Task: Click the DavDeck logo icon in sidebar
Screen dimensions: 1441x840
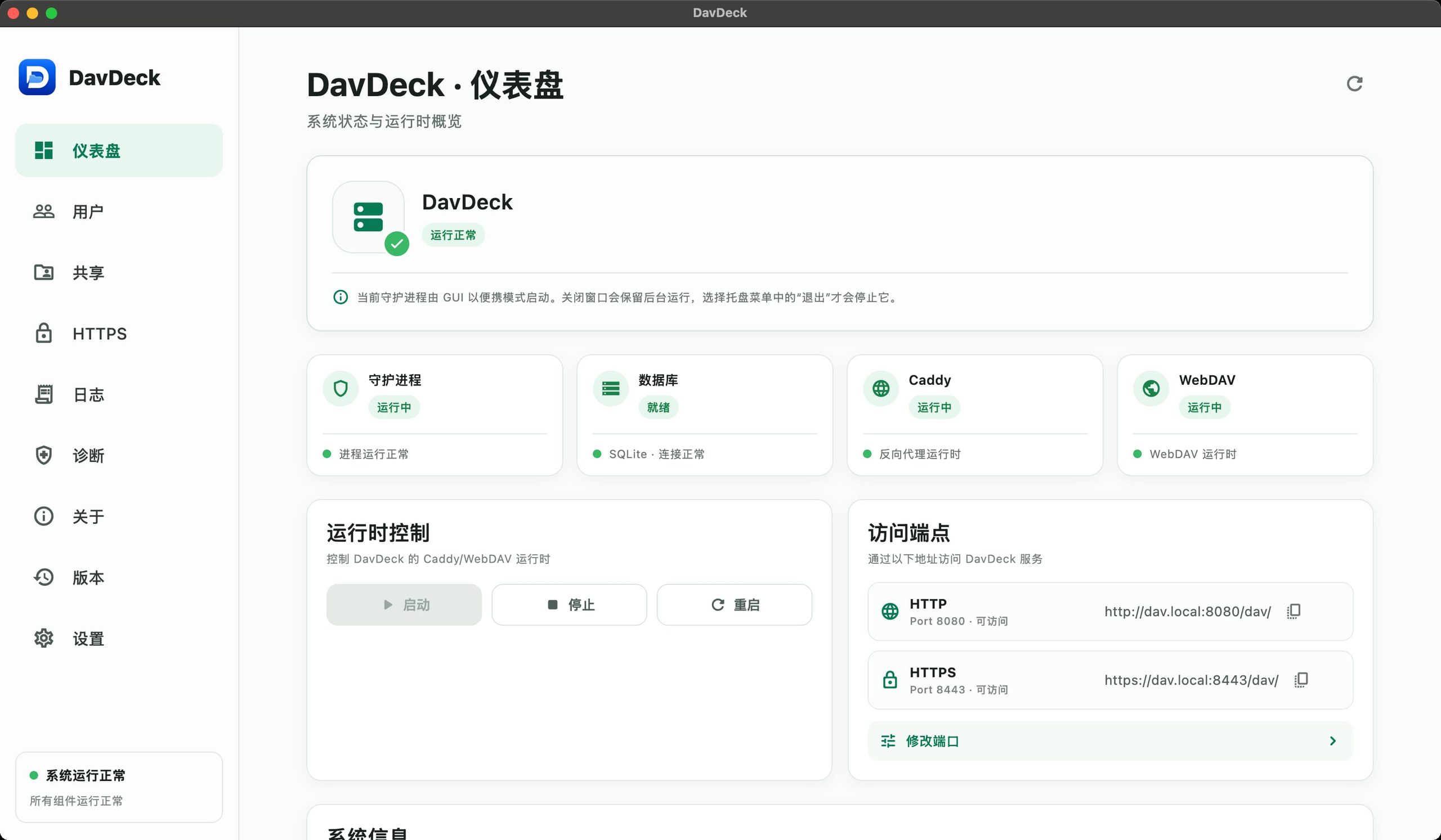Action: pyautogui.click(x=37, y=77)
